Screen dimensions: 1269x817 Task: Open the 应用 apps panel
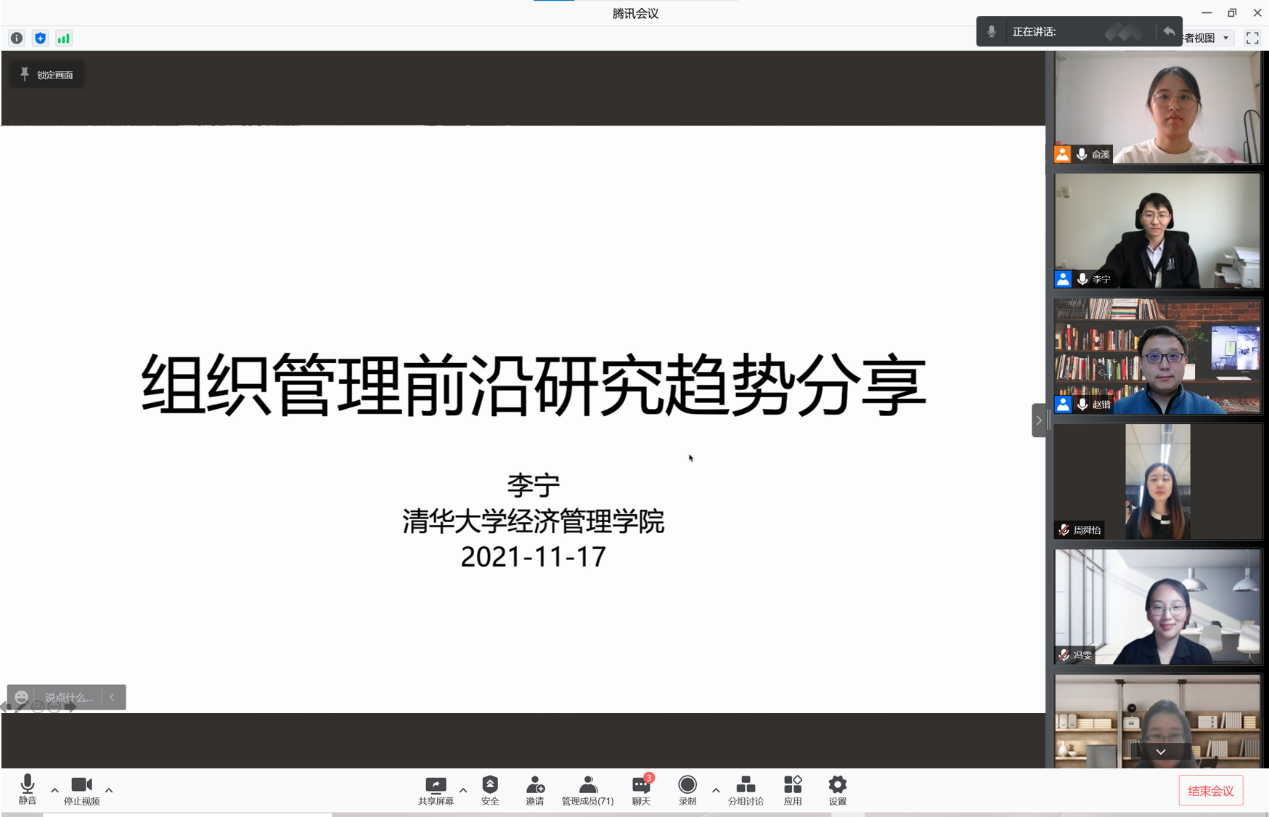pyautogui.click(x=793, y=790)
